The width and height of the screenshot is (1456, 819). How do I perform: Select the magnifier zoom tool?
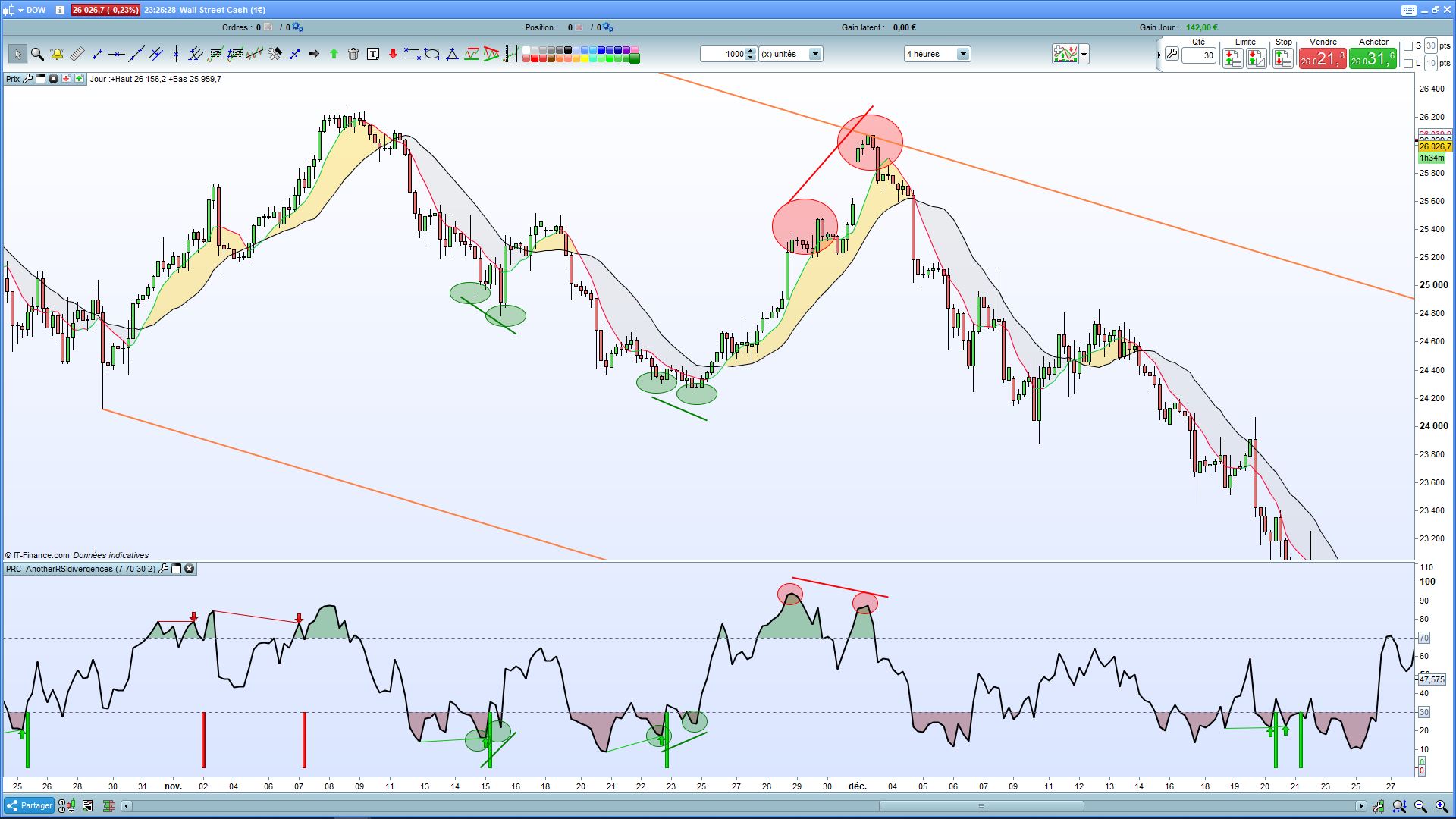[x=36, y=54]
